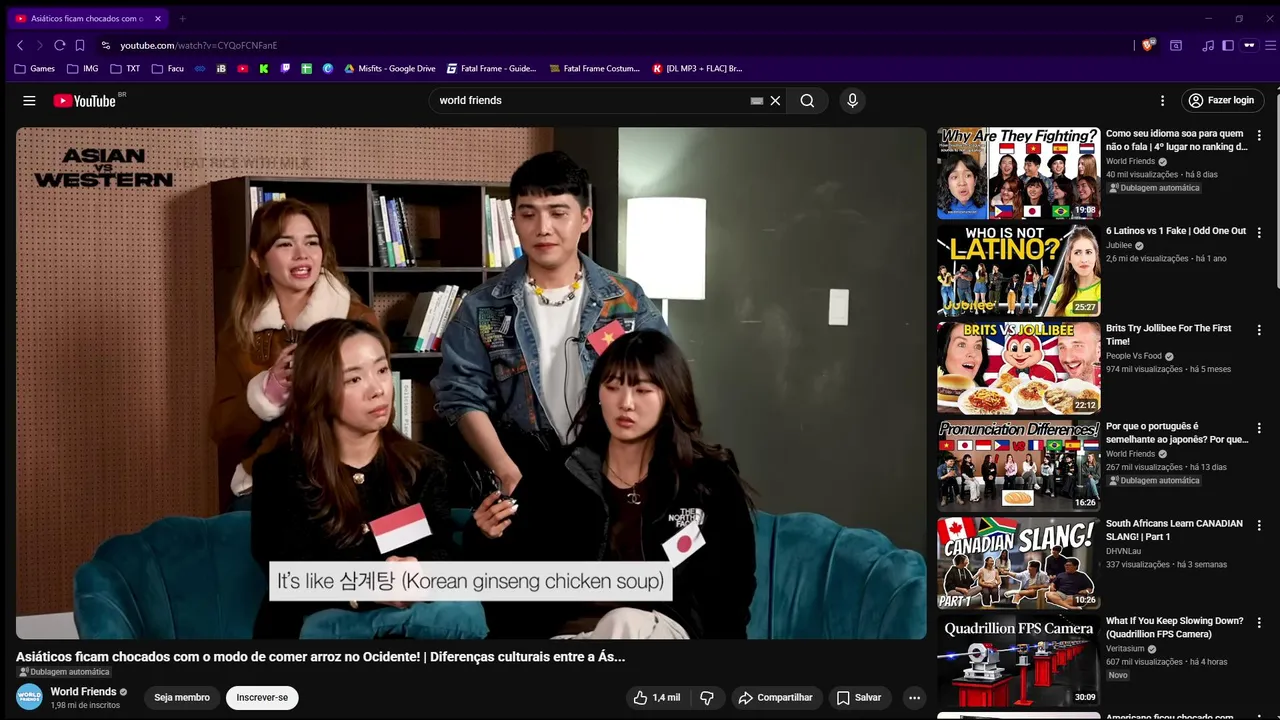Click 'Salvar' to save video
This screenshot has width=1280, height=720.
(859, 697)
